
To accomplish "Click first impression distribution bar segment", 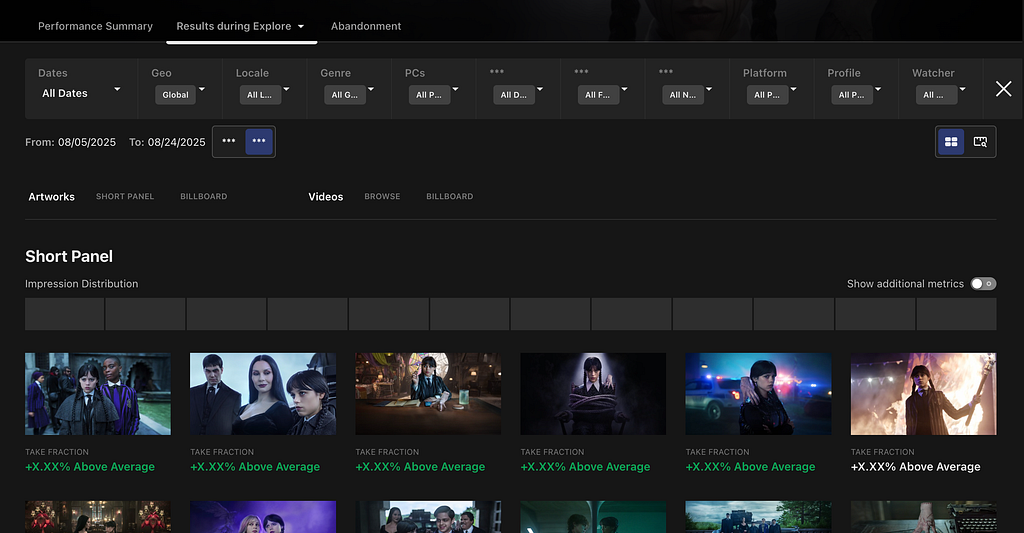I will (65, 314).
